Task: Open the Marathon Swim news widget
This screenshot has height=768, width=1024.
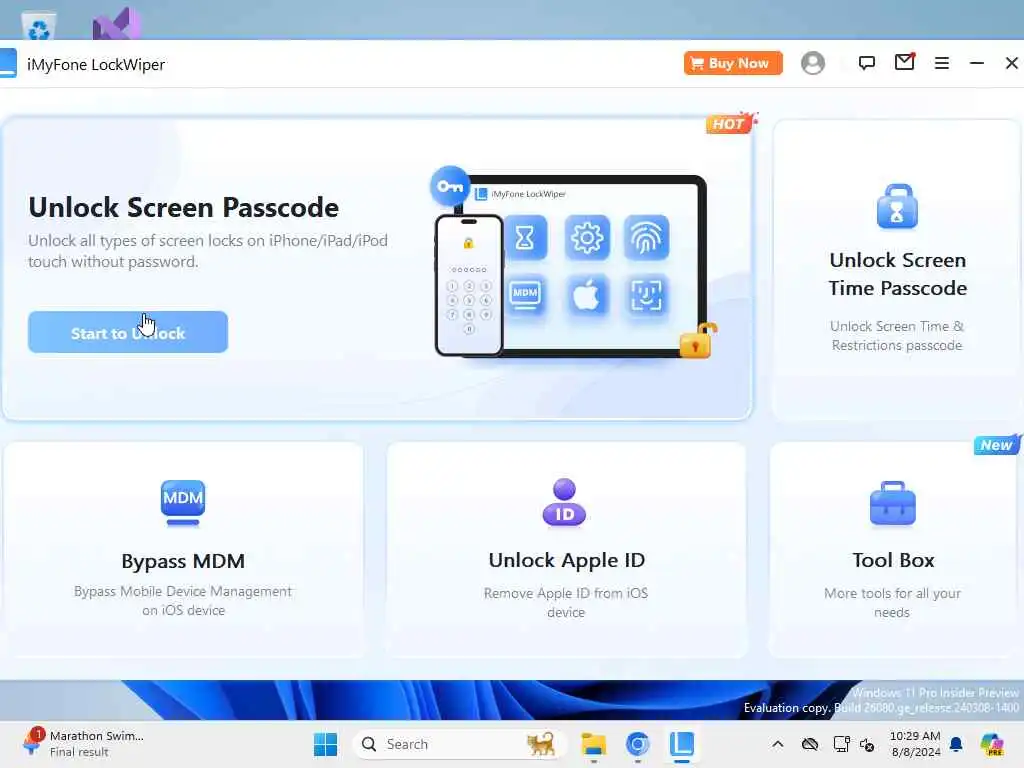Action: 82,744
